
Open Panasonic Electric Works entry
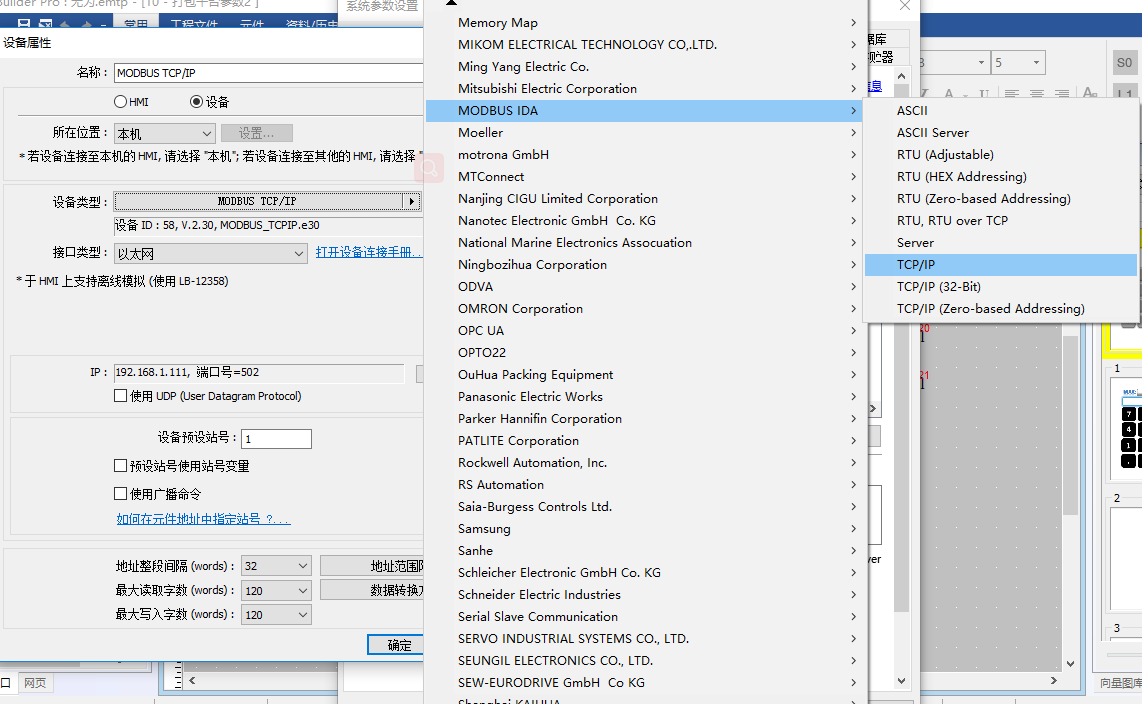(645, 397)
